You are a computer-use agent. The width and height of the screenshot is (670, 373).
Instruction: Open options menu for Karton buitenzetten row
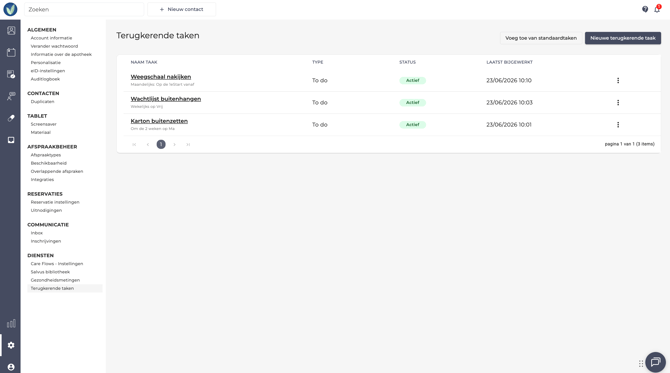coord(618,125)
